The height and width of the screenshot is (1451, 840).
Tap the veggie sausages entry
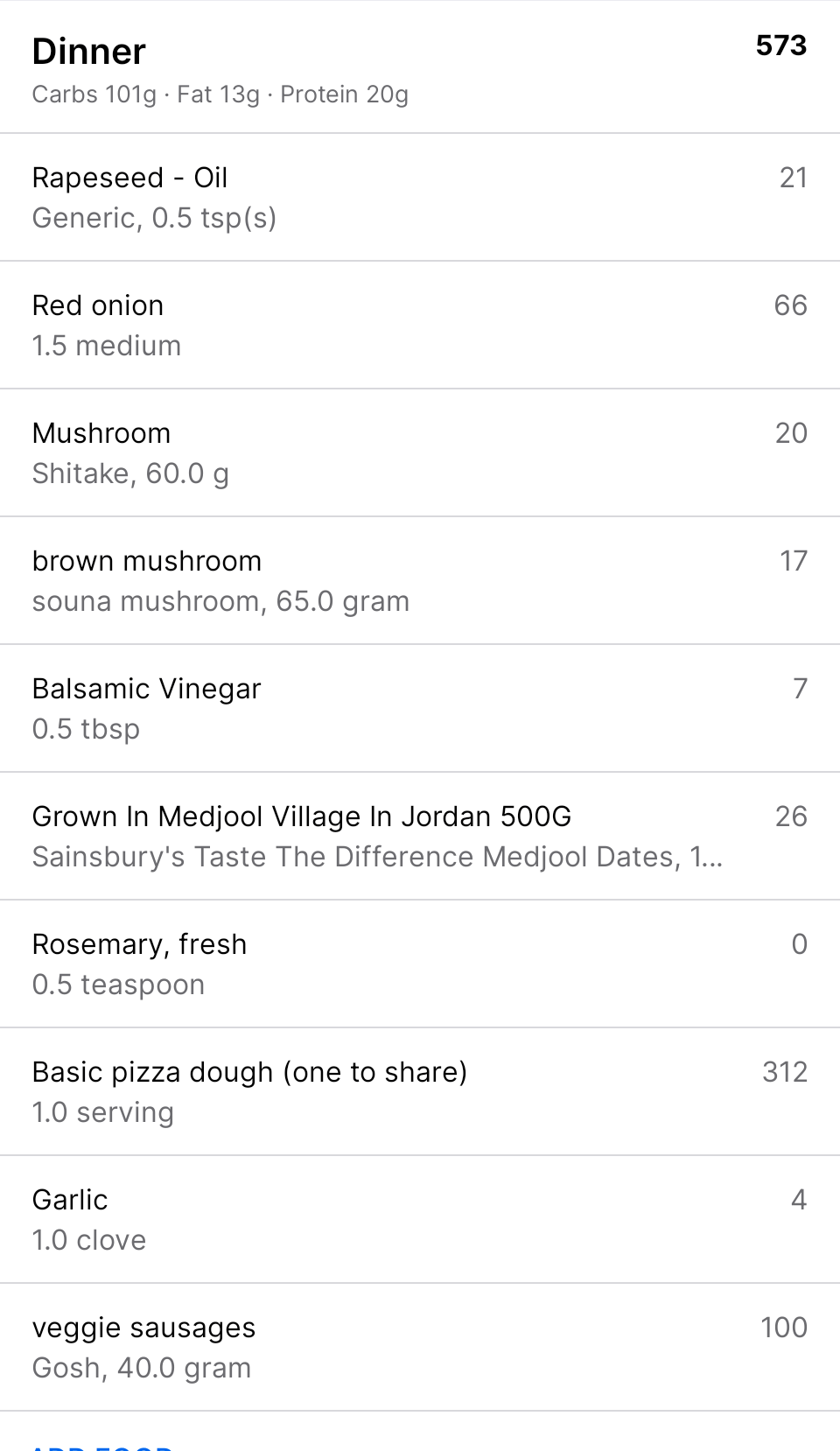[x=144, y=1328]
